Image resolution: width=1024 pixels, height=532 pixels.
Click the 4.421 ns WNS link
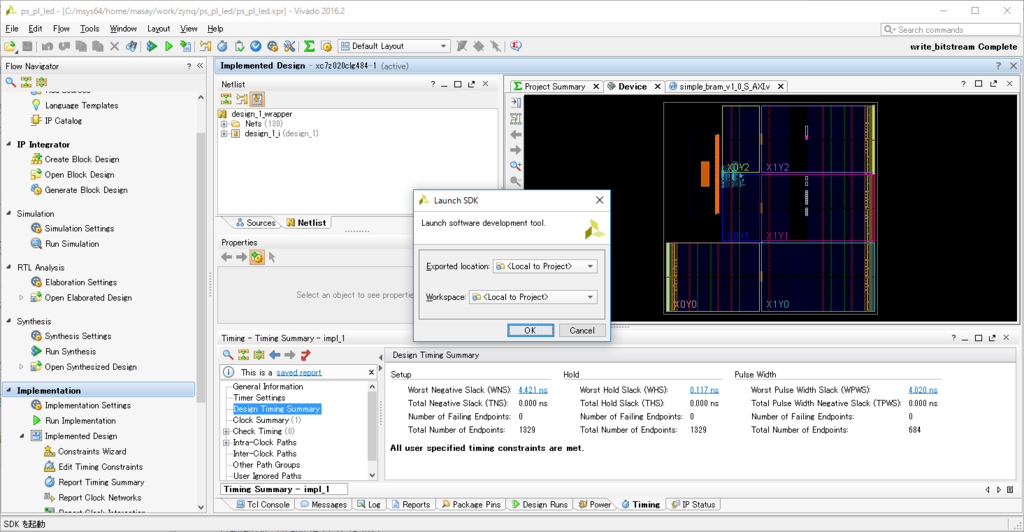coord(533,390)
